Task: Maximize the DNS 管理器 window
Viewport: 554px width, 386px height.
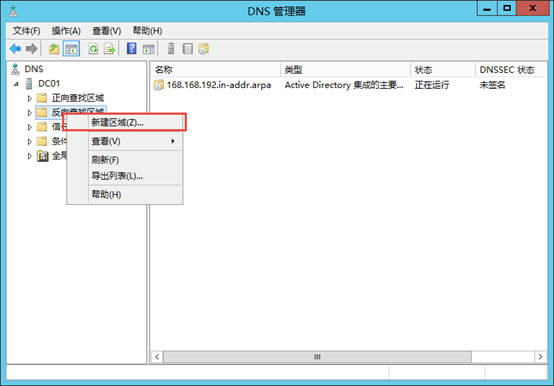Action: point(507,8)
